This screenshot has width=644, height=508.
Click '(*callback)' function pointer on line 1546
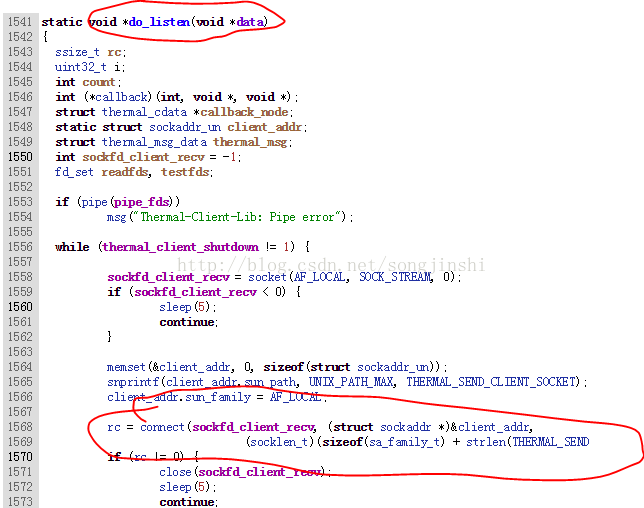click(118, 97)
